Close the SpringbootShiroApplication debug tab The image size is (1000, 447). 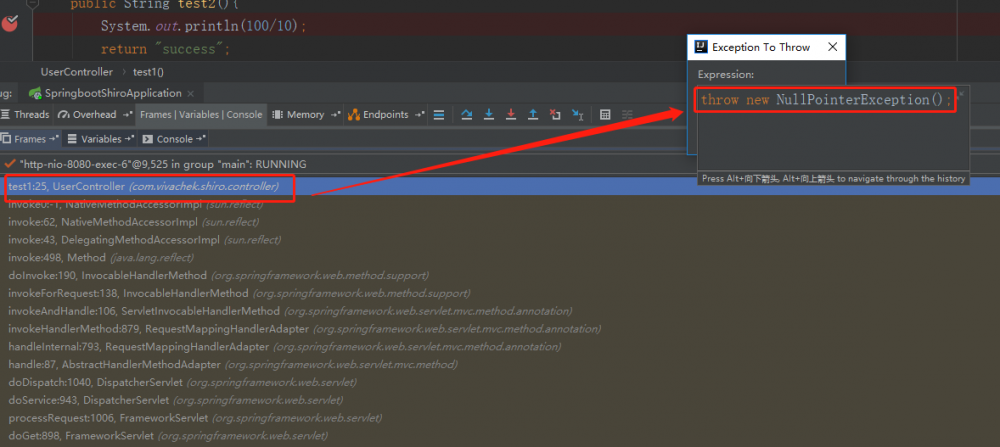[x=192, y=93]
